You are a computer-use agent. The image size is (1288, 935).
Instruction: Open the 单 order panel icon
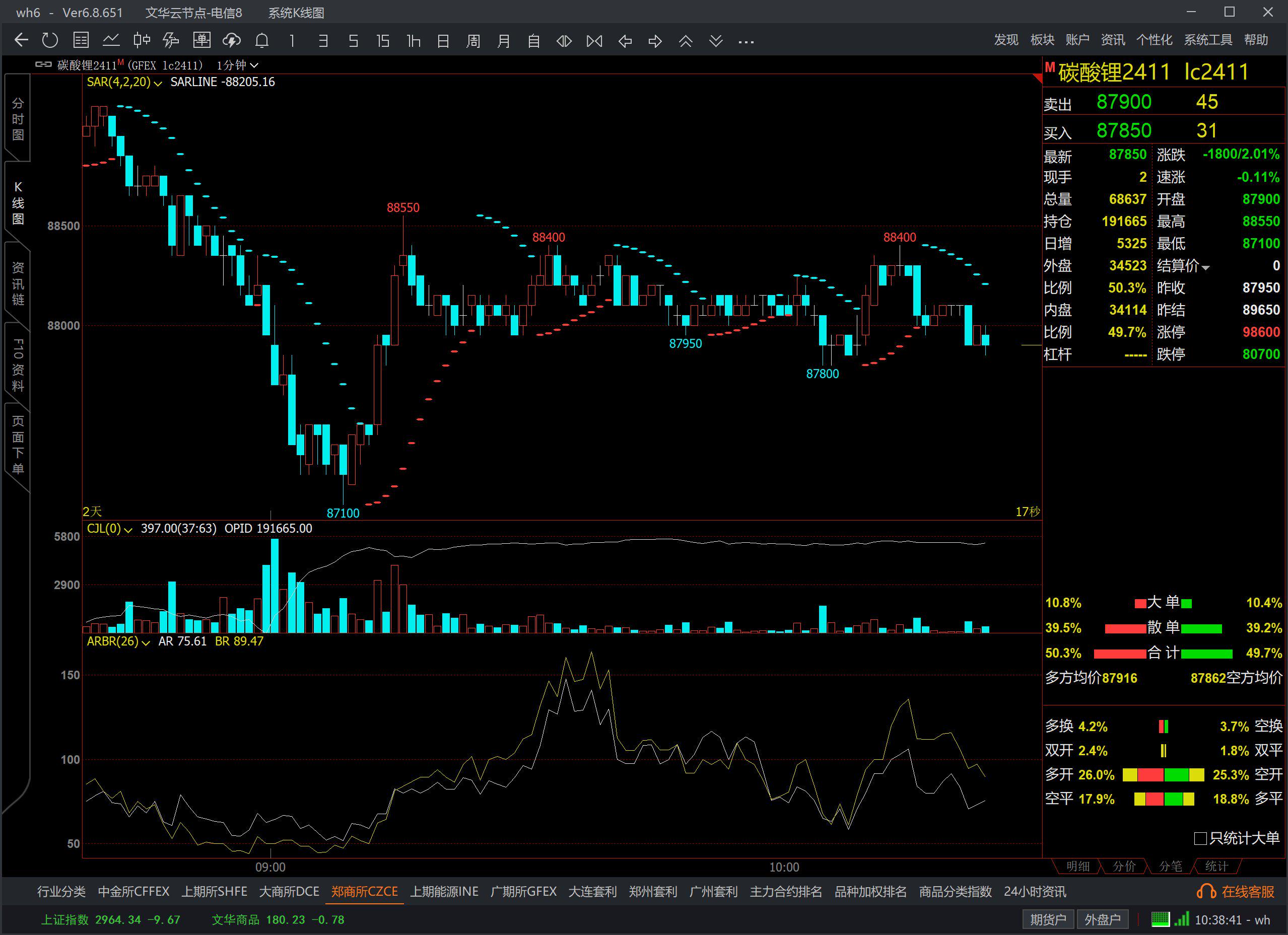(x=201, y=40)
